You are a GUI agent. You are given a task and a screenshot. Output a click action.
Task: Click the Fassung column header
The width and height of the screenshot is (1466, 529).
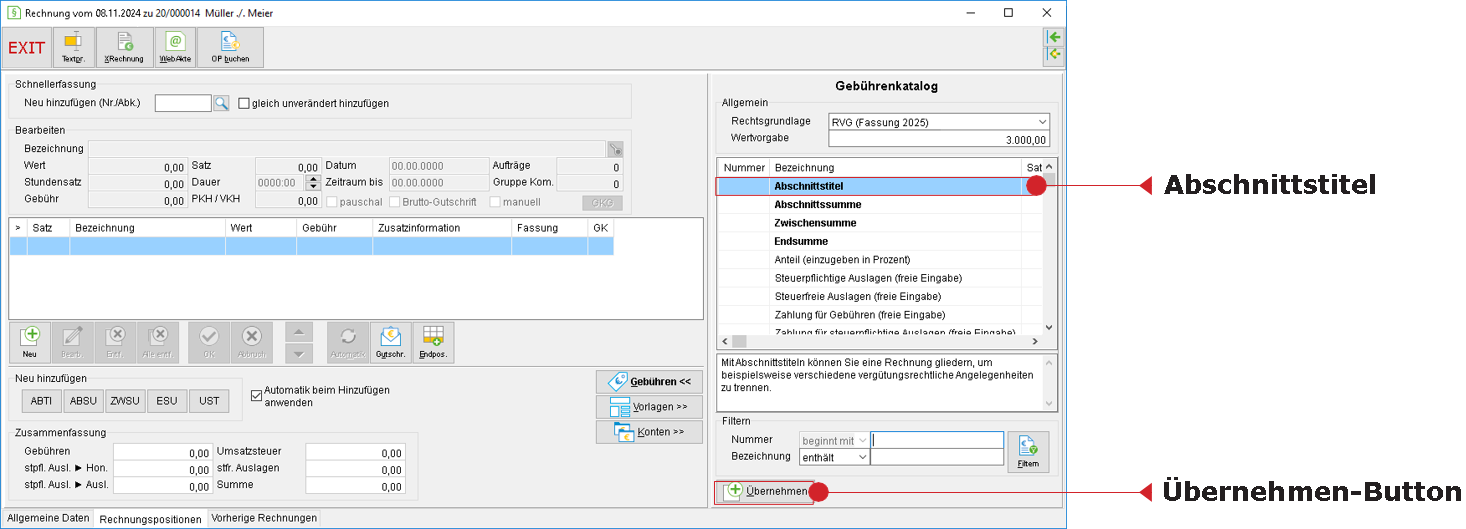pyautogui.click(x=549, y=228)
